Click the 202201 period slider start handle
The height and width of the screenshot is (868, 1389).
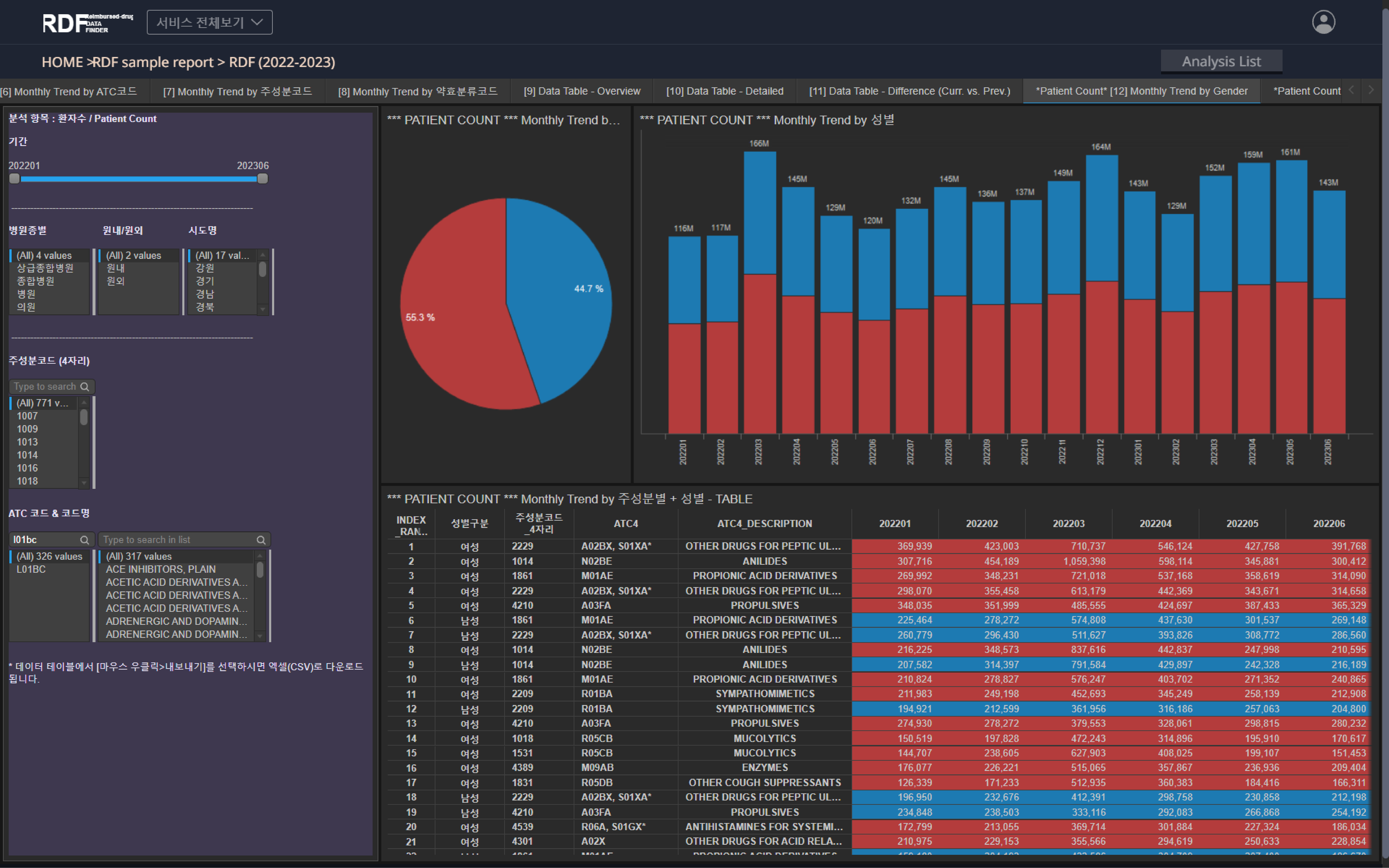pos(14,178)
